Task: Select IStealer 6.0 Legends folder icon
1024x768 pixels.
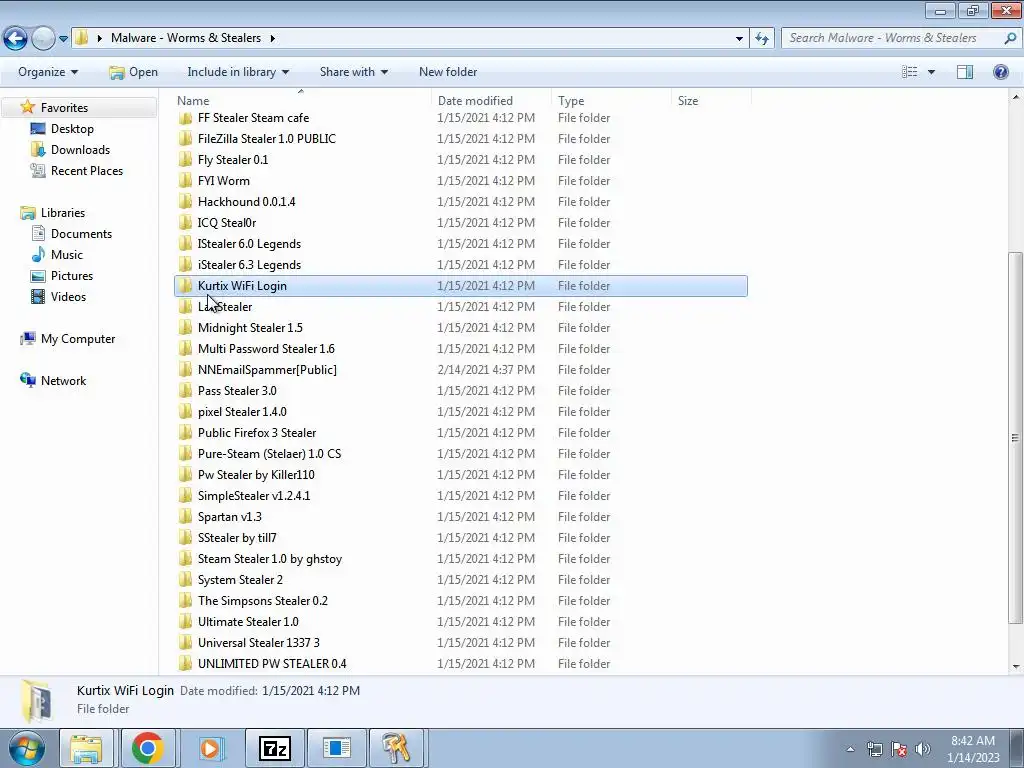Action: pyautogui.click(x=185, y=244)
